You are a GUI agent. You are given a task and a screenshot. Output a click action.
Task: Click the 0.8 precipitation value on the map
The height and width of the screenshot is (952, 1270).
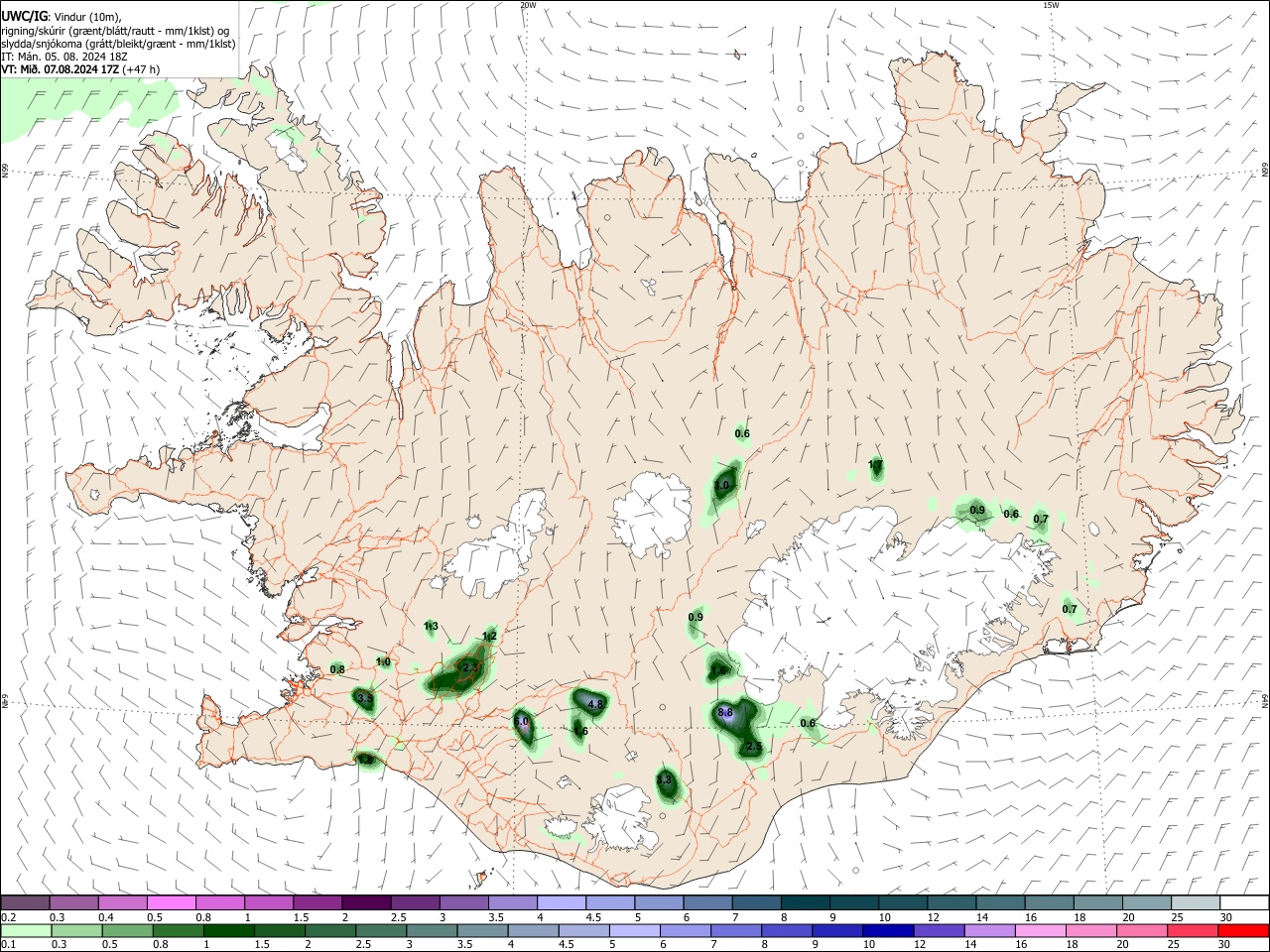tap(337, 669)
